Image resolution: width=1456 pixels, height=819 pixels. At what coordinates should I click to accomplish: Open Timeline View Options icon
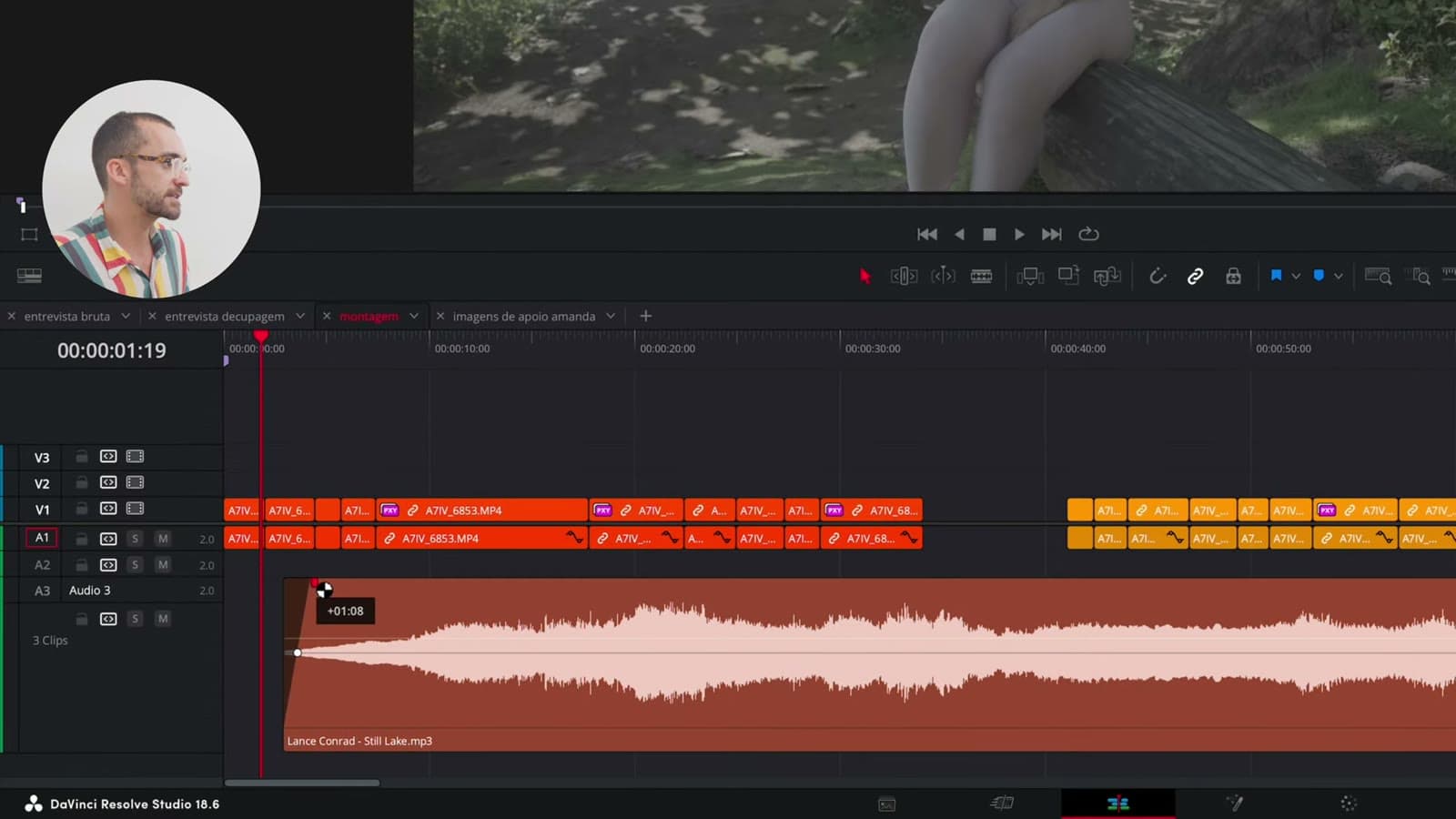coord(29,276)
